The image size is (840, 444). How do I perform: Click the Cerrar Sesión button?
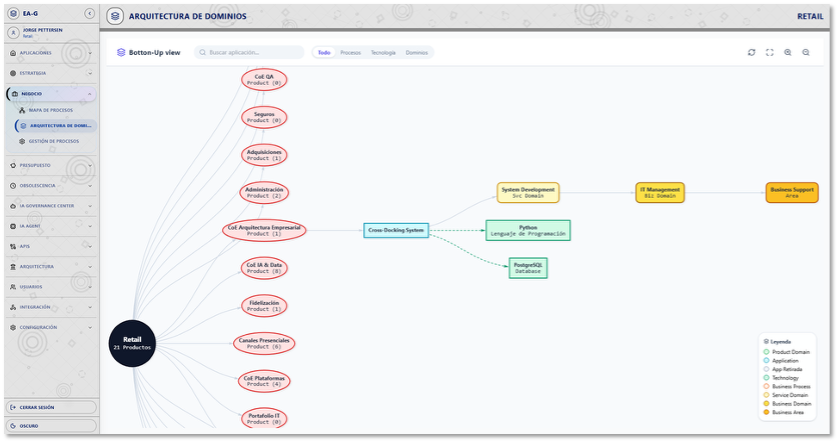click(x=50, y=407)
